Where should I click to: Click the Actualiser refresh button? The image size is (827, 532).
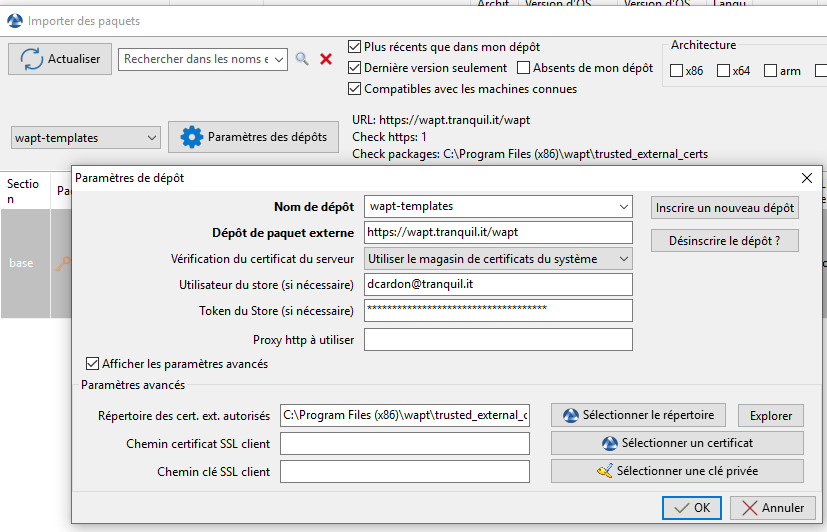(x=60, y=59)
